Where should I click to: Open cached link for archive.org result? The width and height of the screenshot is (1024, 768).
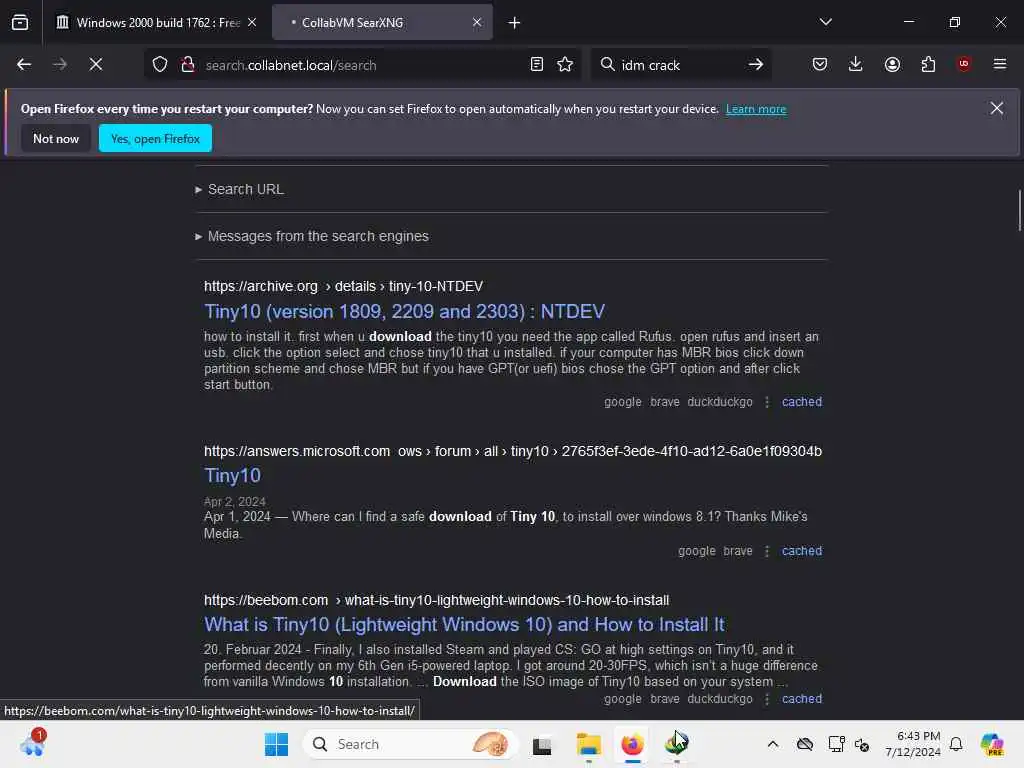[801, 402]
